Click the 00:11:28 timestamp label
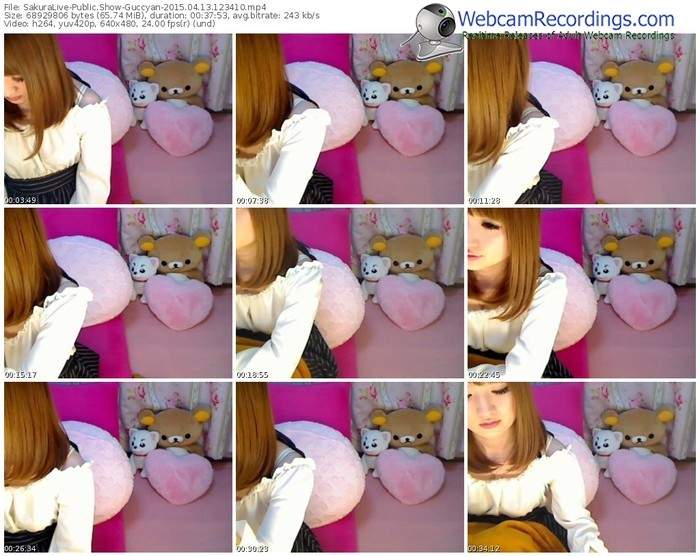This screenshot has width=700, height=556. coord(483,200)
